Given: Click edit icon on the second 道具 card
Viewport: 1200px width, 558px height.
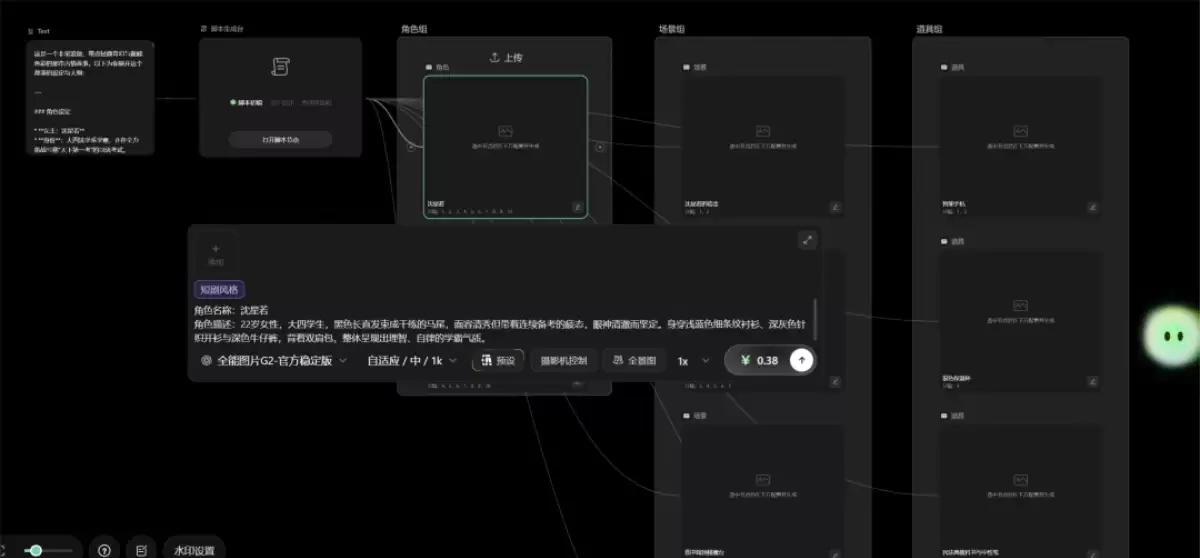Looking at the screenshot, I should [x=1092, y=382].
